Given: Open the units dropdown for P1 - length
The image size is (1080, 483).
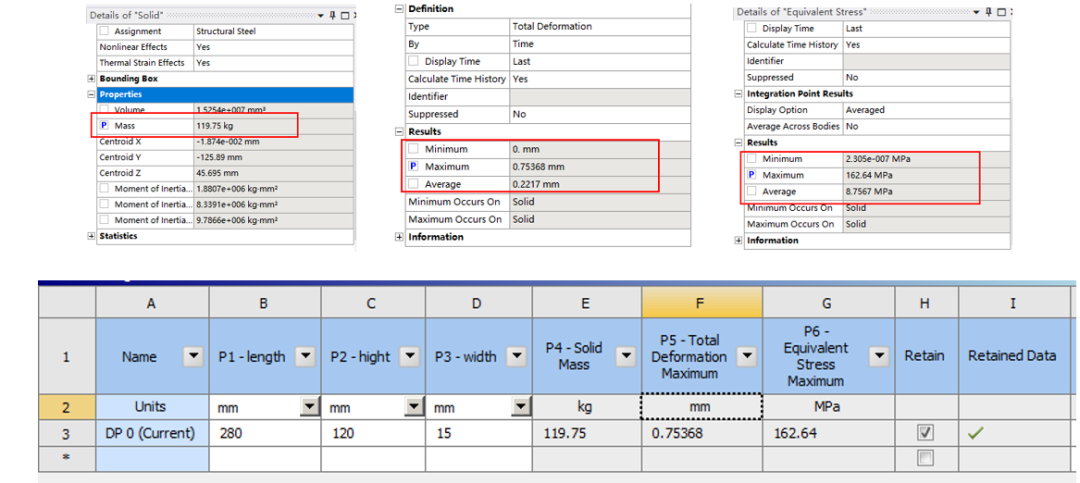Looking at the screenshot, I should 309,407.
